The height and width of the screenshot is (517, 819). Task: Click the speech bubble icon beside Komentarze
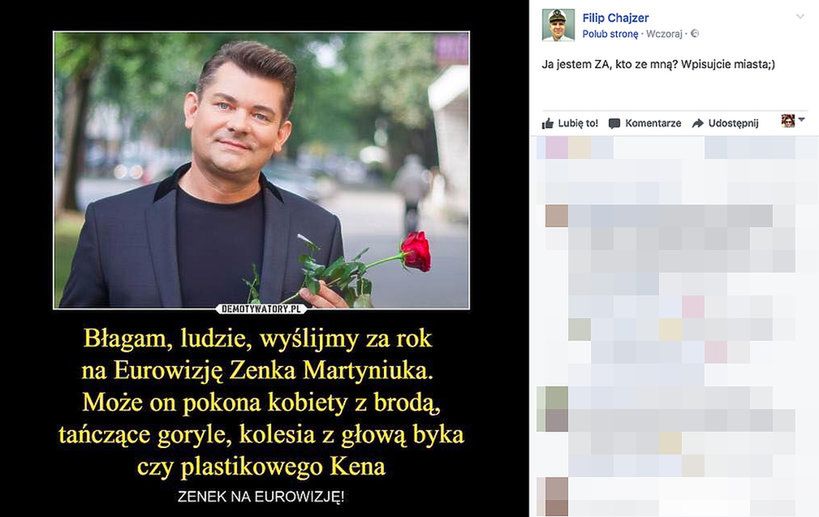coord(614,123)
